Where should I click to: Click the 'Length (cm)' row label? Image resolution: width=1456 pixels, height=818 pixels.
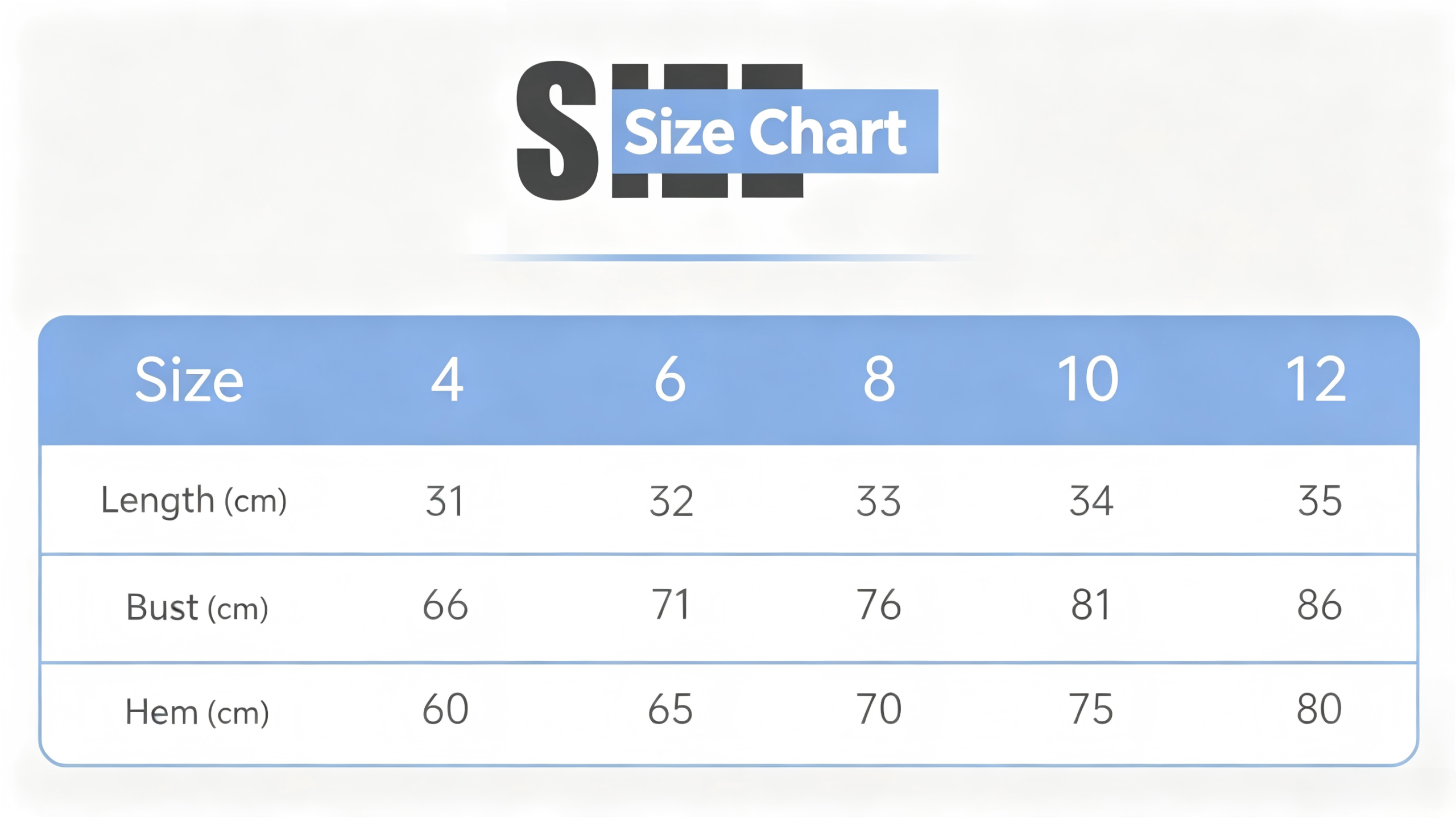(x=194, y=501)
